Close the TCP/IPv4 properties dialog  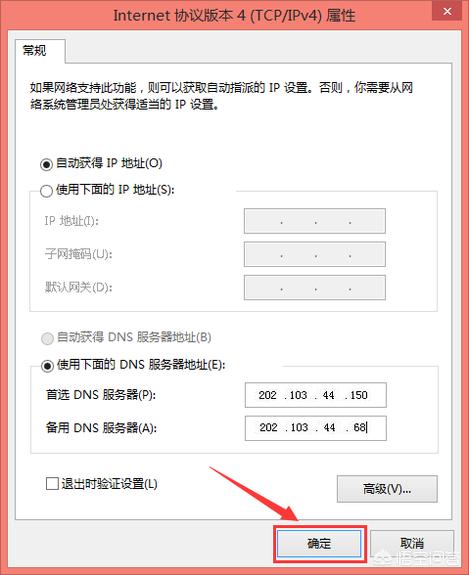point(447,11)
